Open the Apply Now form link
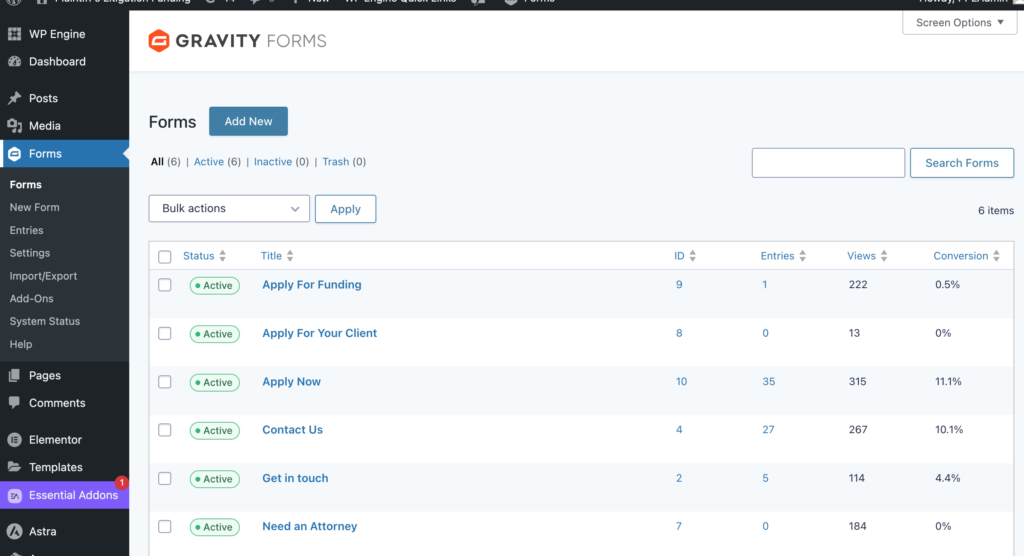1024x556 pixels. point(291,382)
